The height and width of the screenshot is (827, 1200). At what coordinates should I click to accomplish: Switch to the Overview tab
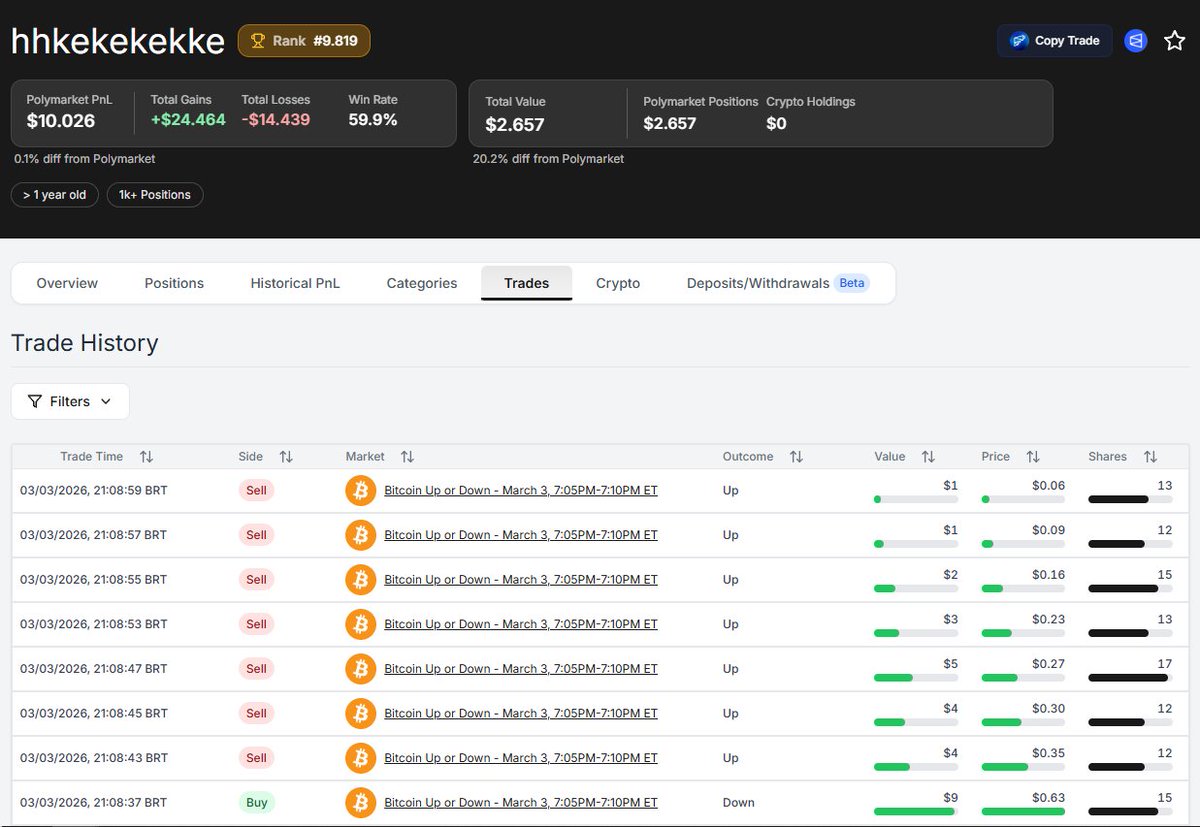point(67,283)
